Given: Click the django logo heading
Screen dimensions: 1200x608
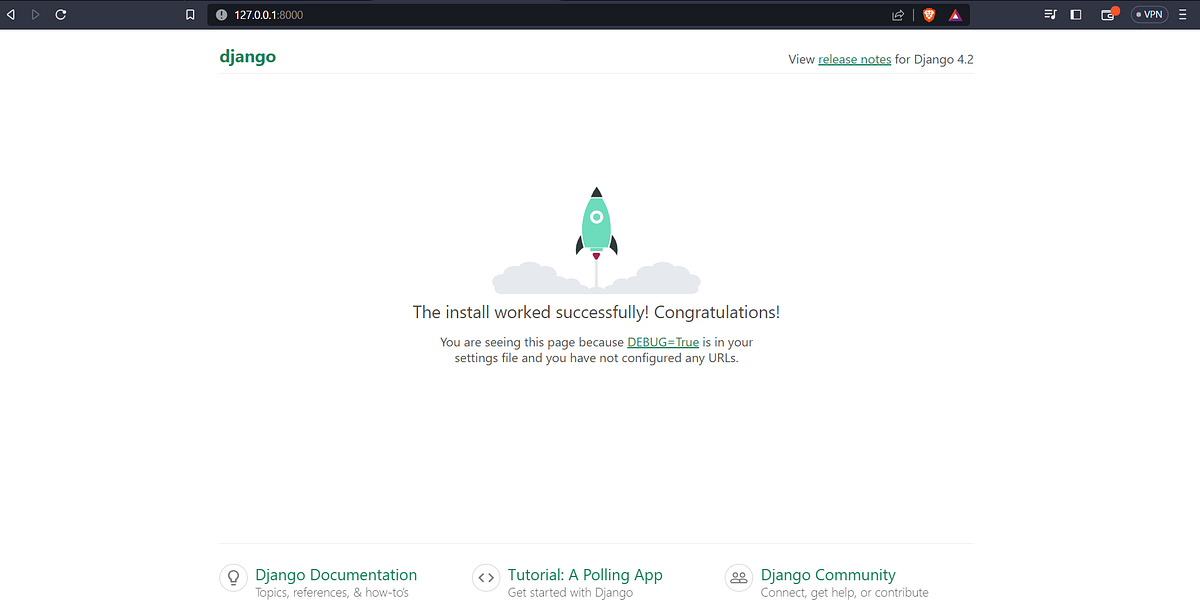Looking at the screenshot, I should 247,57.
